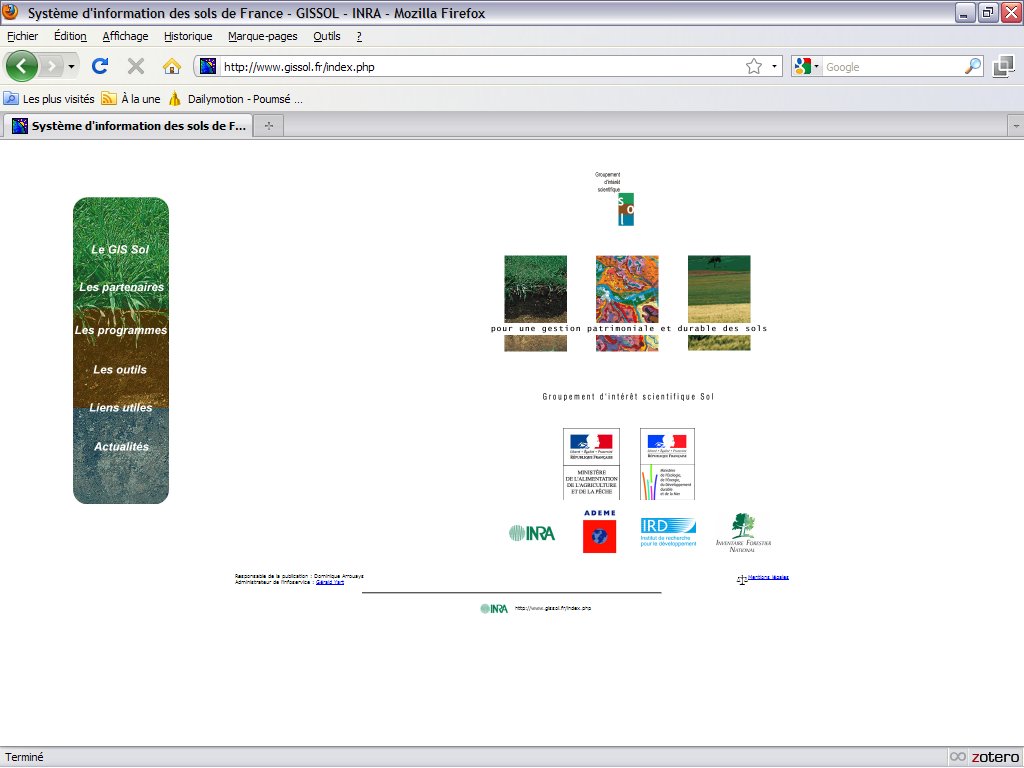
Task: Bookmark this page with the star icon
Action: coord(753,67)
